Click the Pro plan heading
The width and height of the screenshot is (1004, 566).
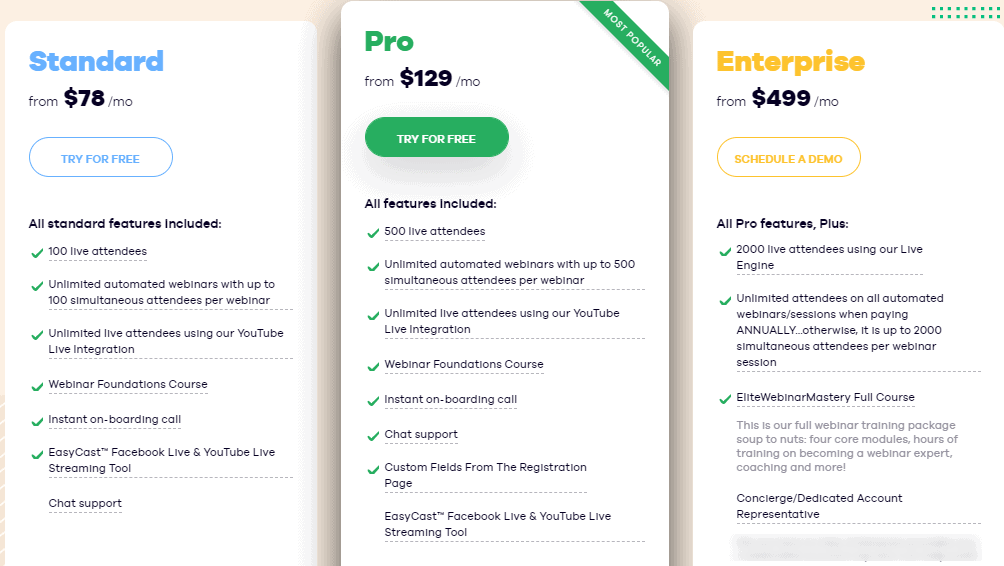[389, 42]
